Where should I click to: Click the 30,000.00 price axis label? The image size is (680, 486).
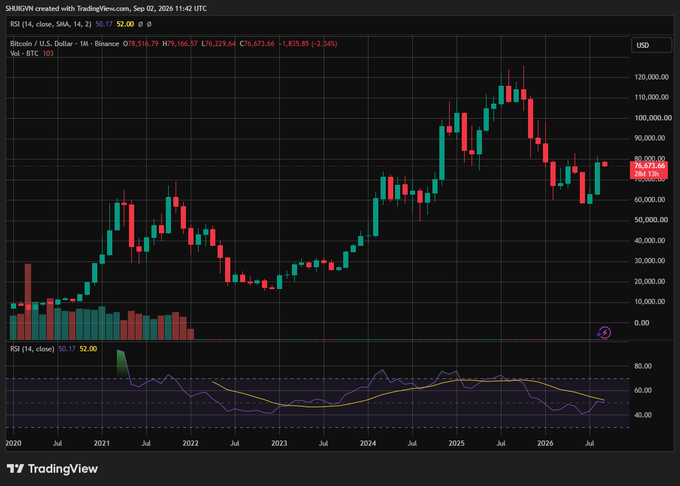tap(650, 261)
